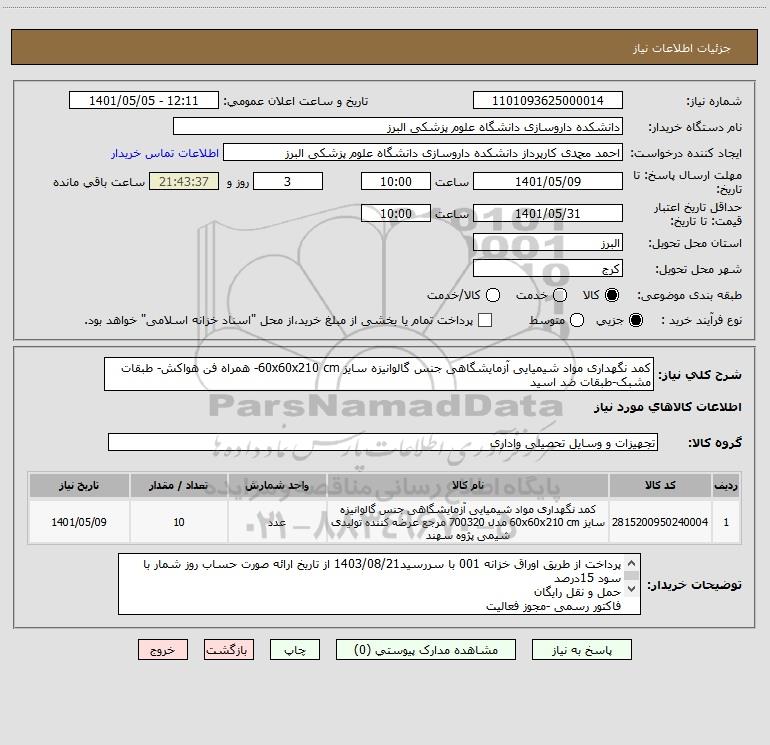
Task: Click the unit cell عدد
Action: 277,522
